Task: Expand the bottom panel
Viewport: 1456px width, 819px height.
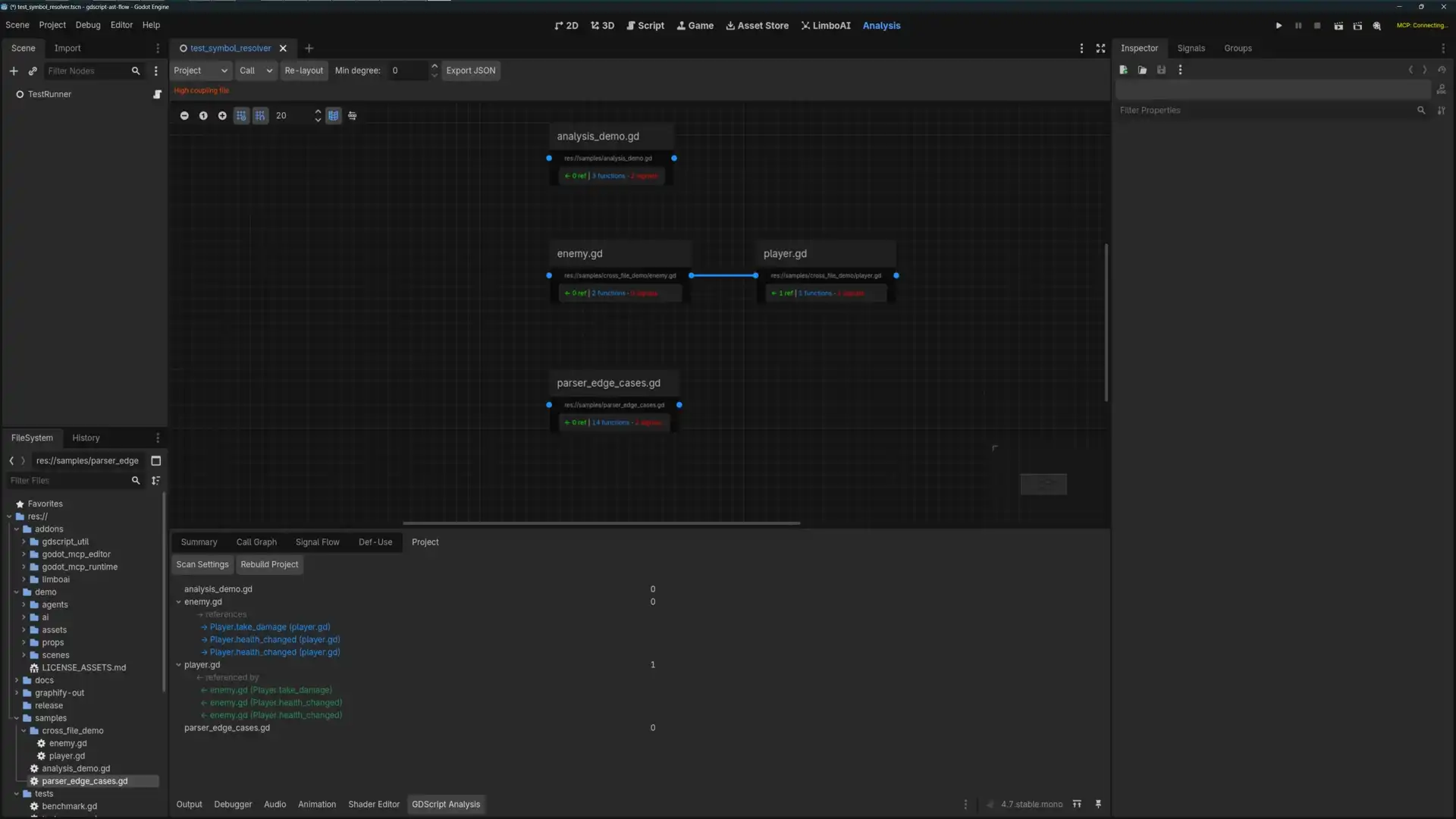Action: coord(1077,805)
